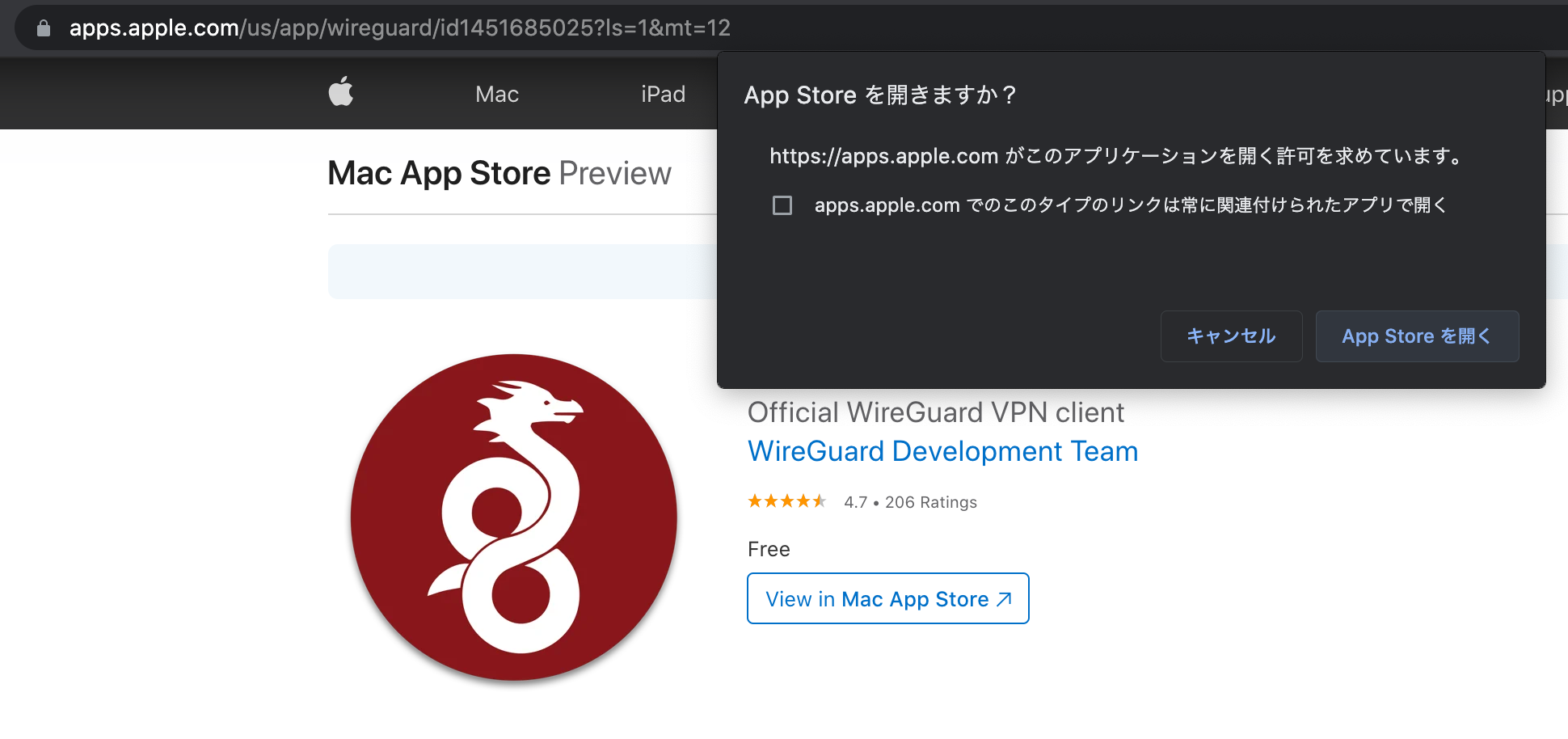Click Official WireGuard VPN client subtitle
Image resolution: width=1568 pixels, height=739 pixels.
(x=936, y=412)
